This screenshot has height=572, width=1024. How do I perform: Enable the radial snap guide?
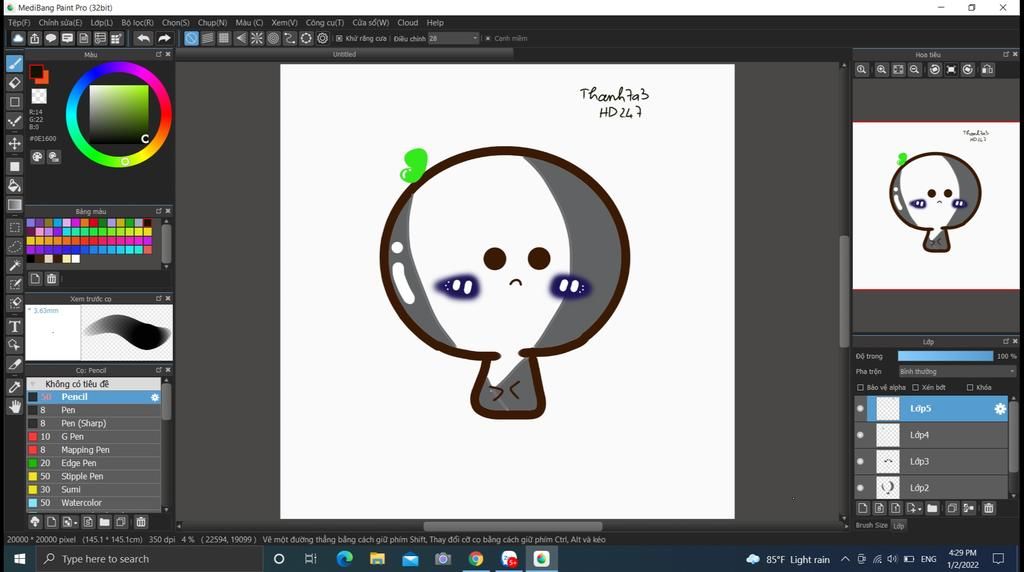pyautogui.click(x=257, y=39)
